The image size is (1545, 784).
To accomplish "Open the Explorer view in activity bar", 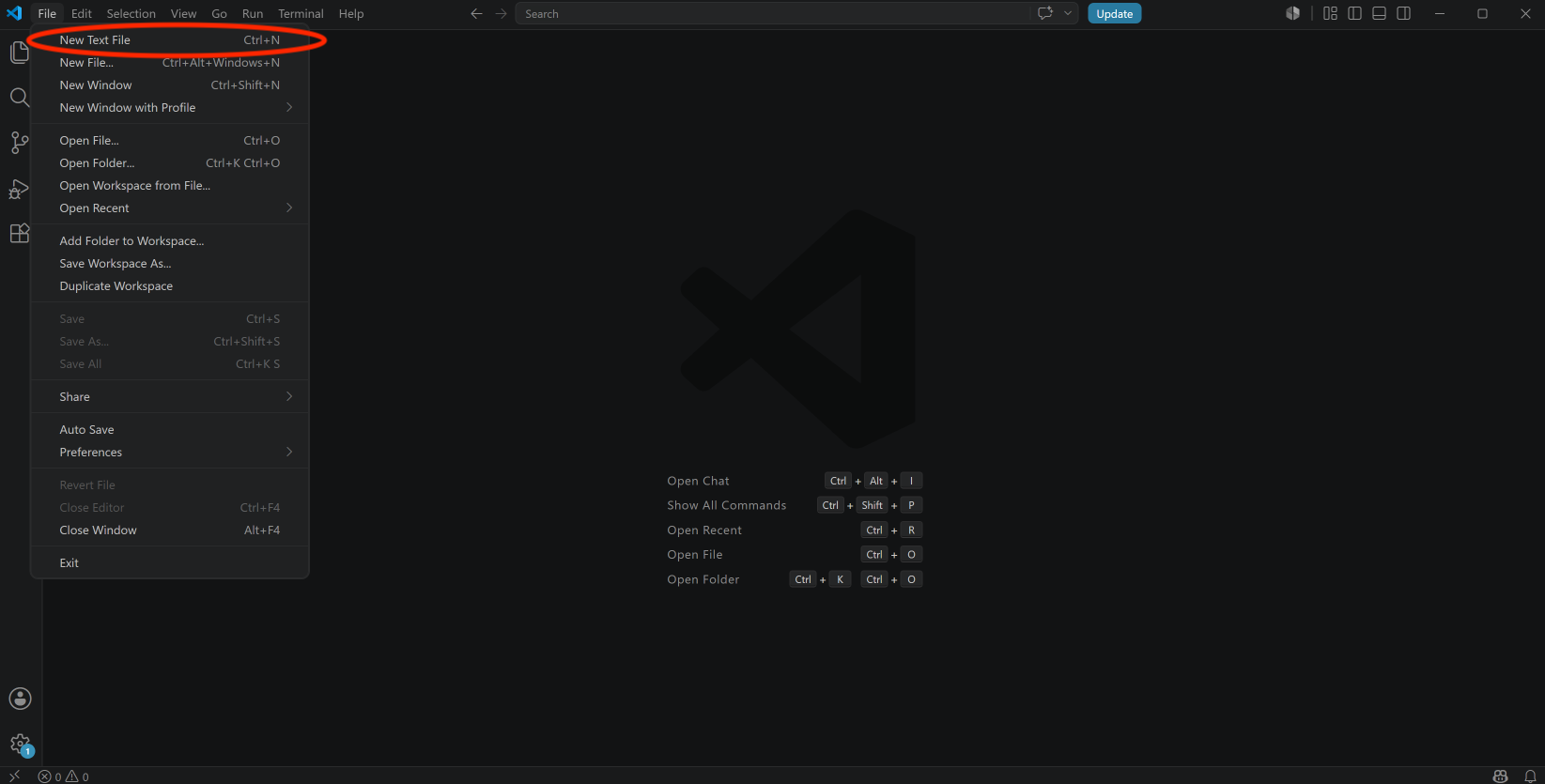I will pyautogui.click(x=19, y=53).
